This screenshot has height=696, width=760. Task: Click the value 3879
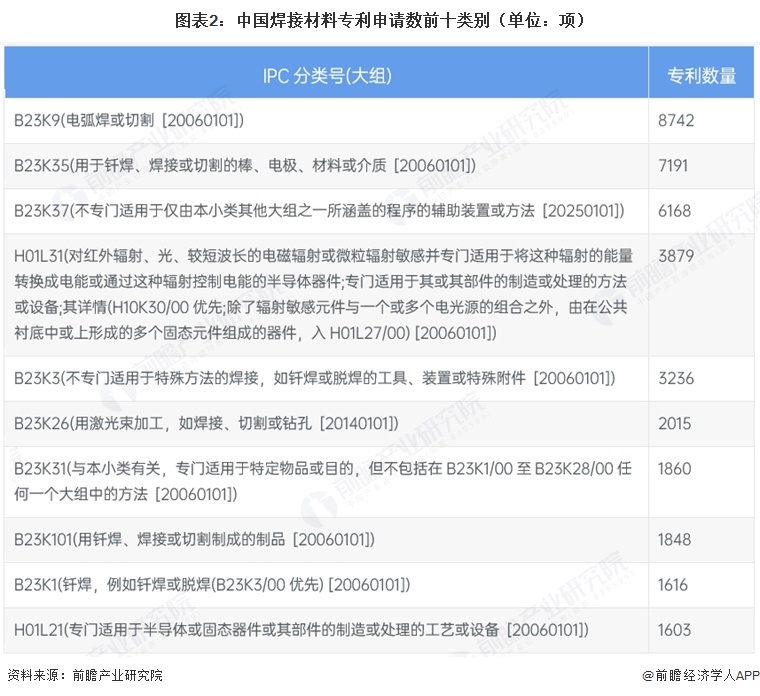pyautogui.click(x=676, y=256)
